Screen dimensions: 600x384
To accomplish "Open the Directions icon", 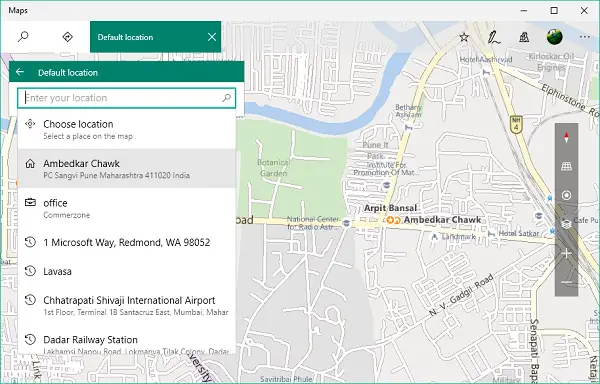I will (67, 37).
